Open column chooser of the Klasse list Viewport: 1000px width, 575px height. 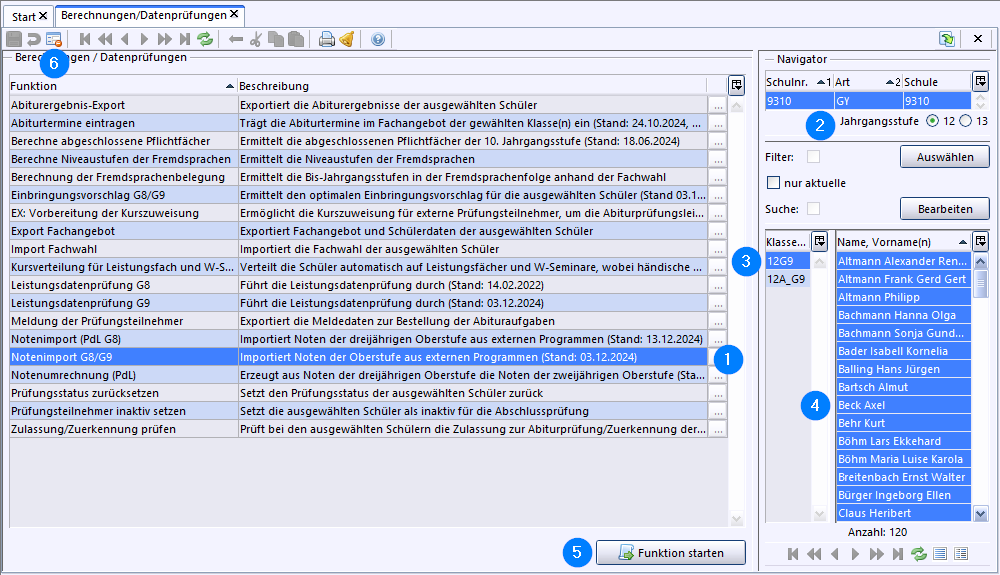[x=820, y=241]
